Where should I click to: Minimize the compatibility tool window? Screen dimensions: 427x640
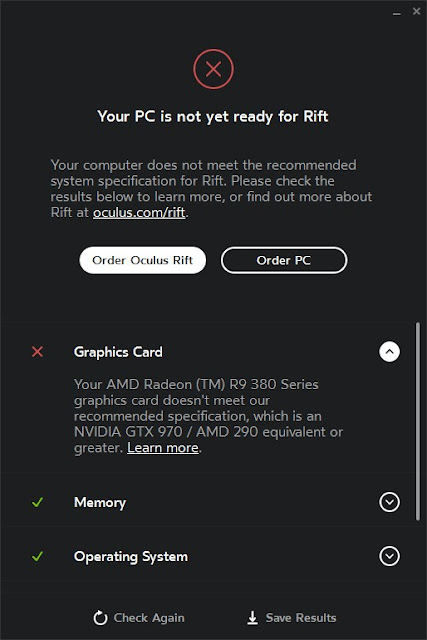point(396,13)
